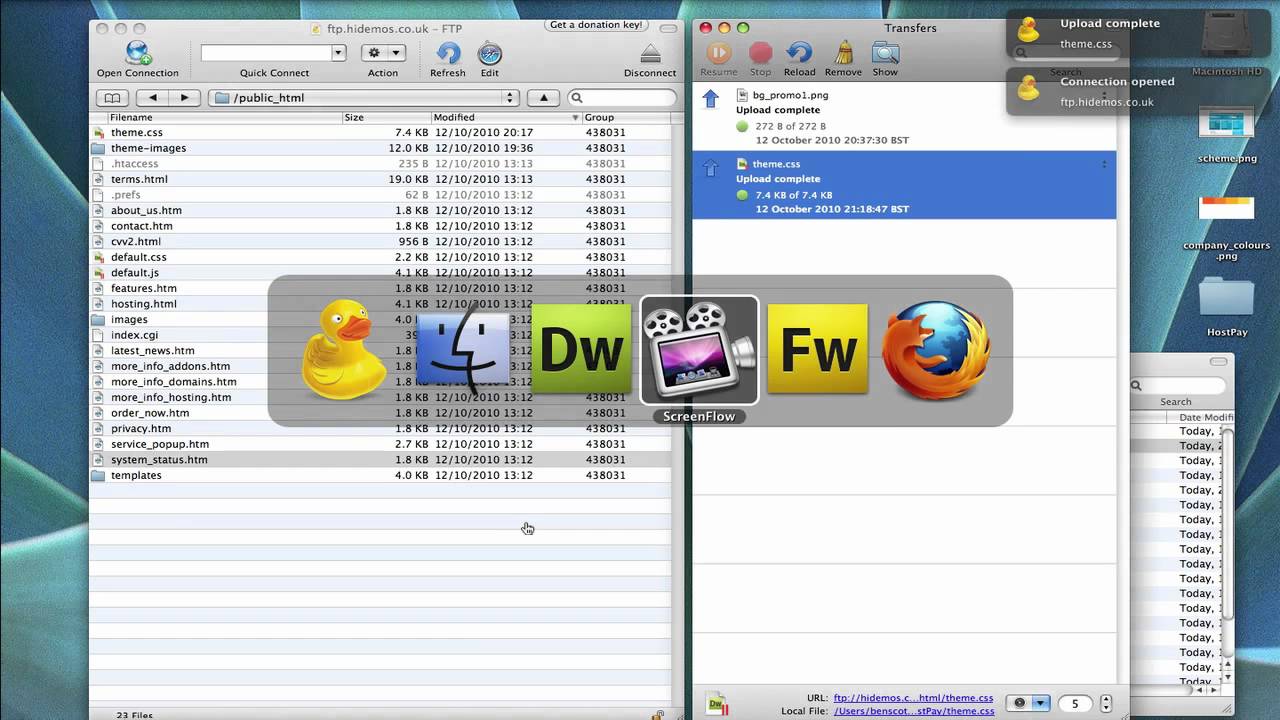This screenshot has width=1280, height=720.
Task: Switch to ScreenFlow in the app switcher
Action: pos(699,351)
